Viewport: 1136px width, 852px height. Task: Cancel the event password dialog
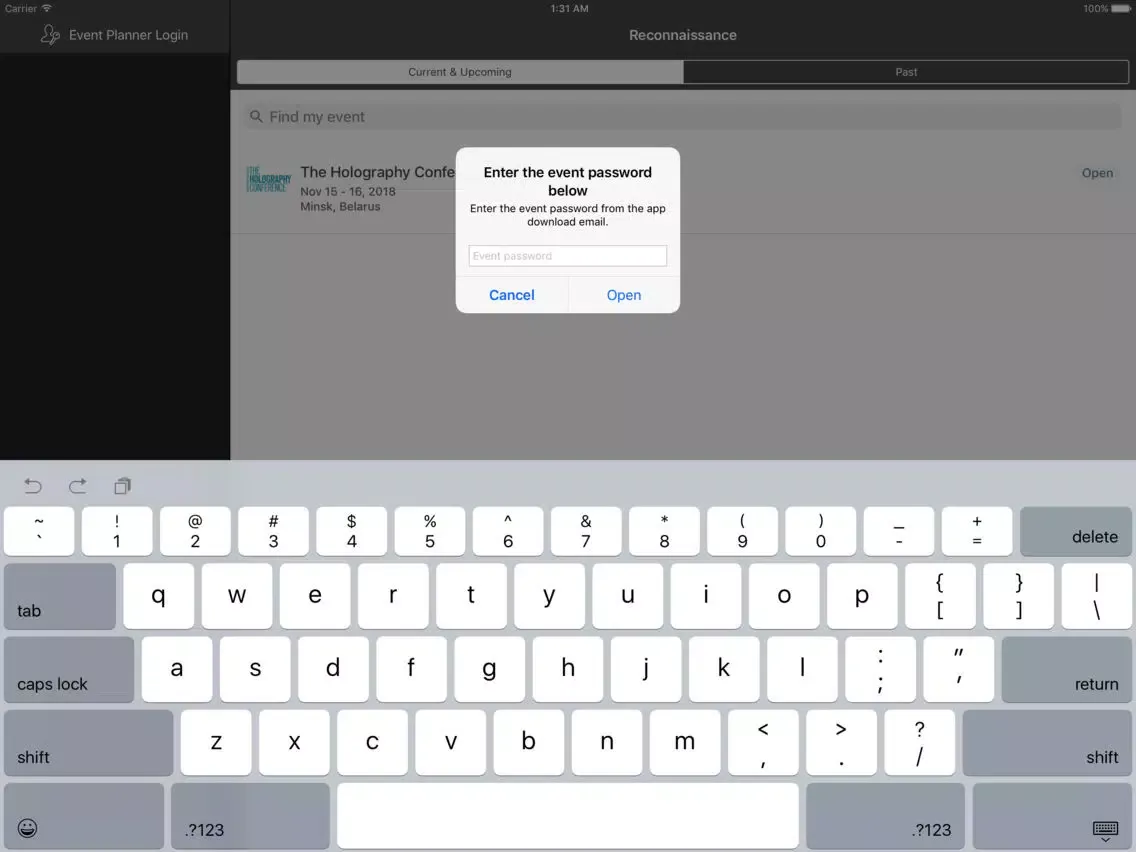(x=511, y=295)
